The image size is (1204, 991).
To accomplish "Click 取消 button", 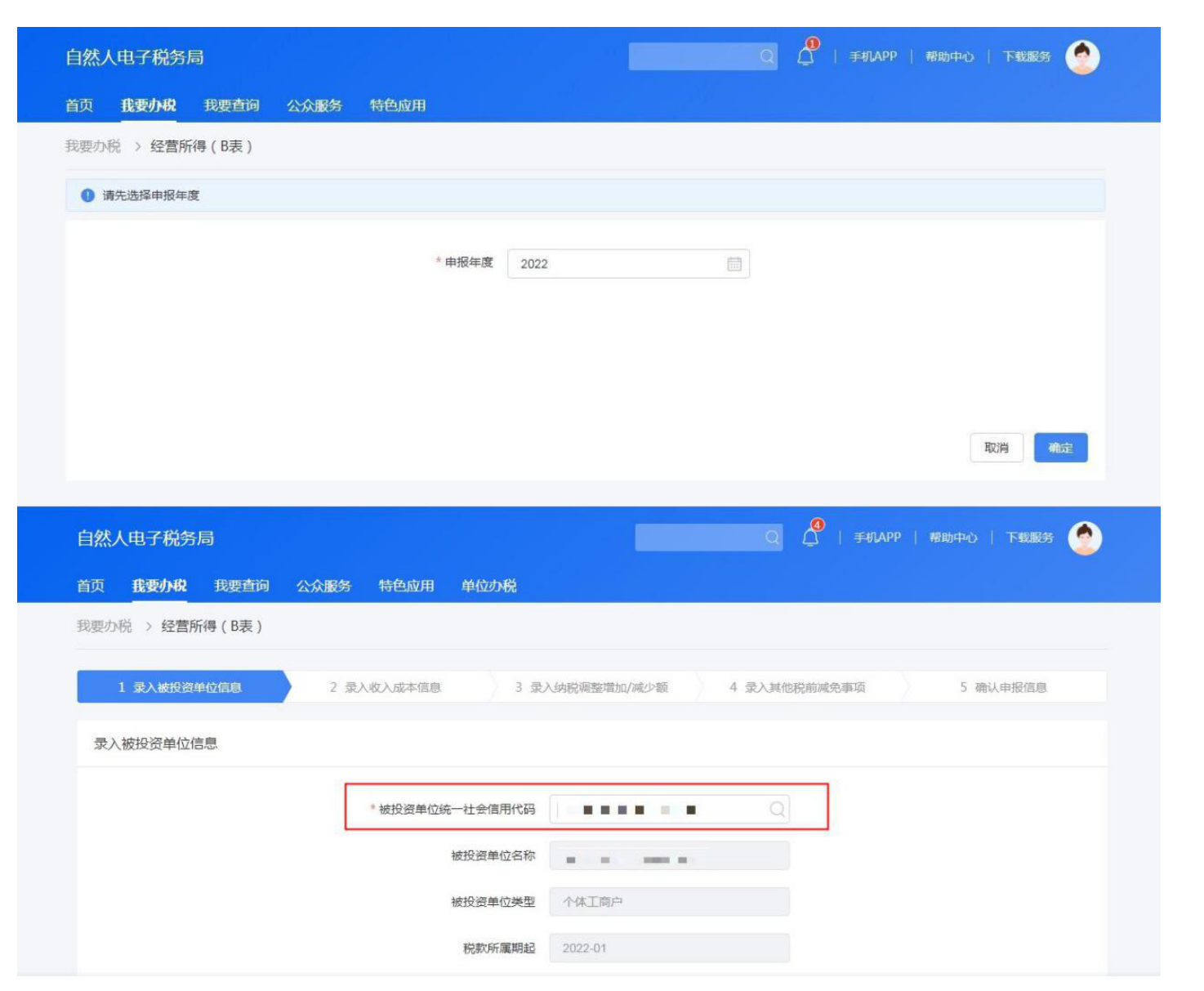I will pyautogui.click(x=997, y=448).
